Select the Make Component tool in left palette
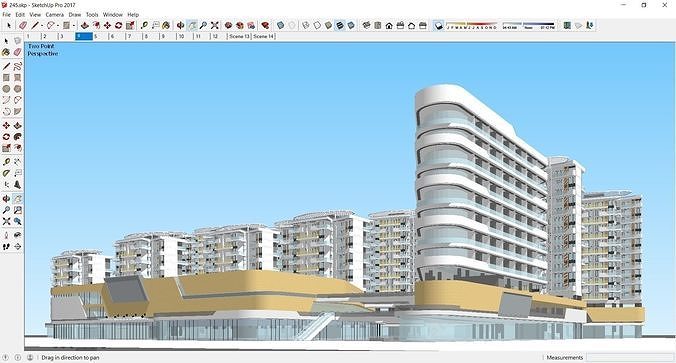676x363 pixels. pyautogui.click(x=17, y=41)
